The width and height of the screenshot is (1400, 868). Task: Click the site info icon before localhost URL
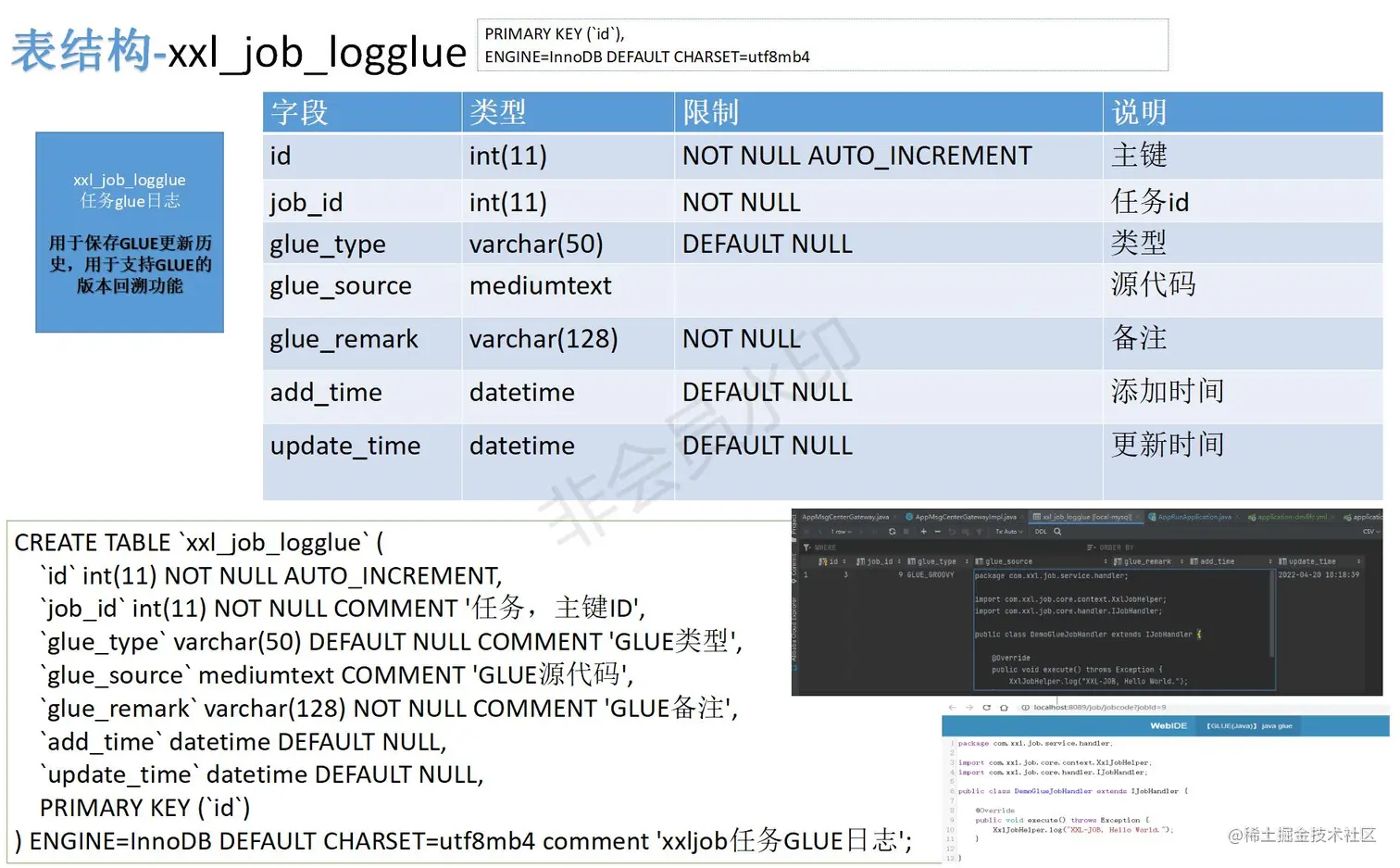click(x=1025, y=708)
